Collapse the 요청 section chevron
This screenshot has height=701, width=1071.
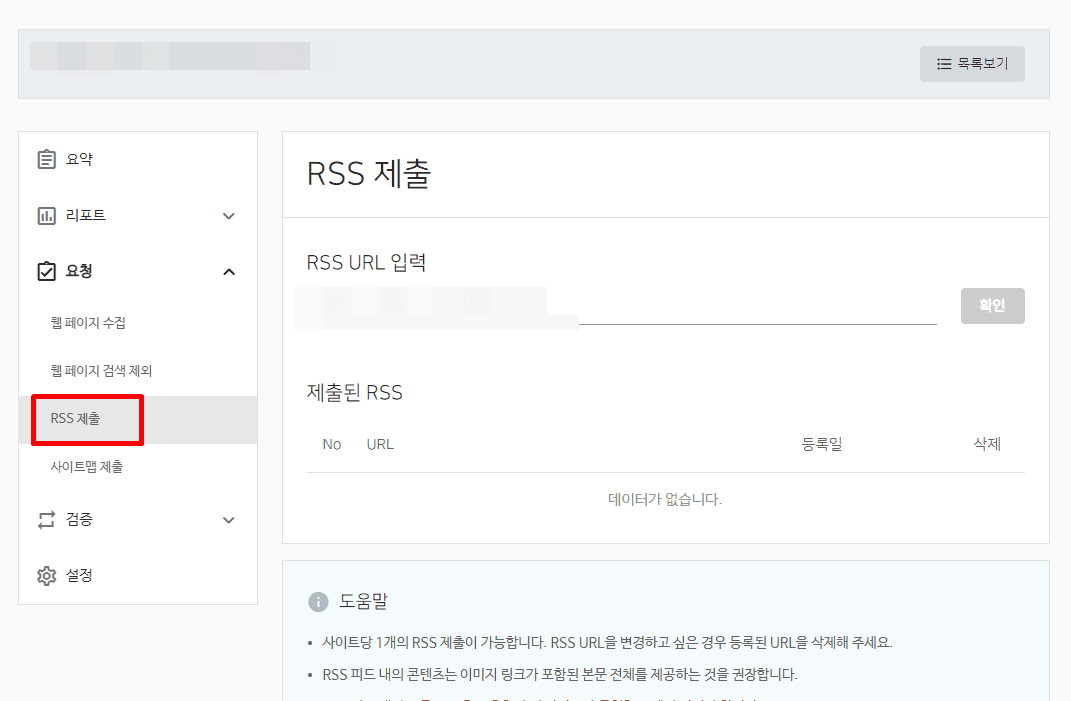tap(229, 270)
